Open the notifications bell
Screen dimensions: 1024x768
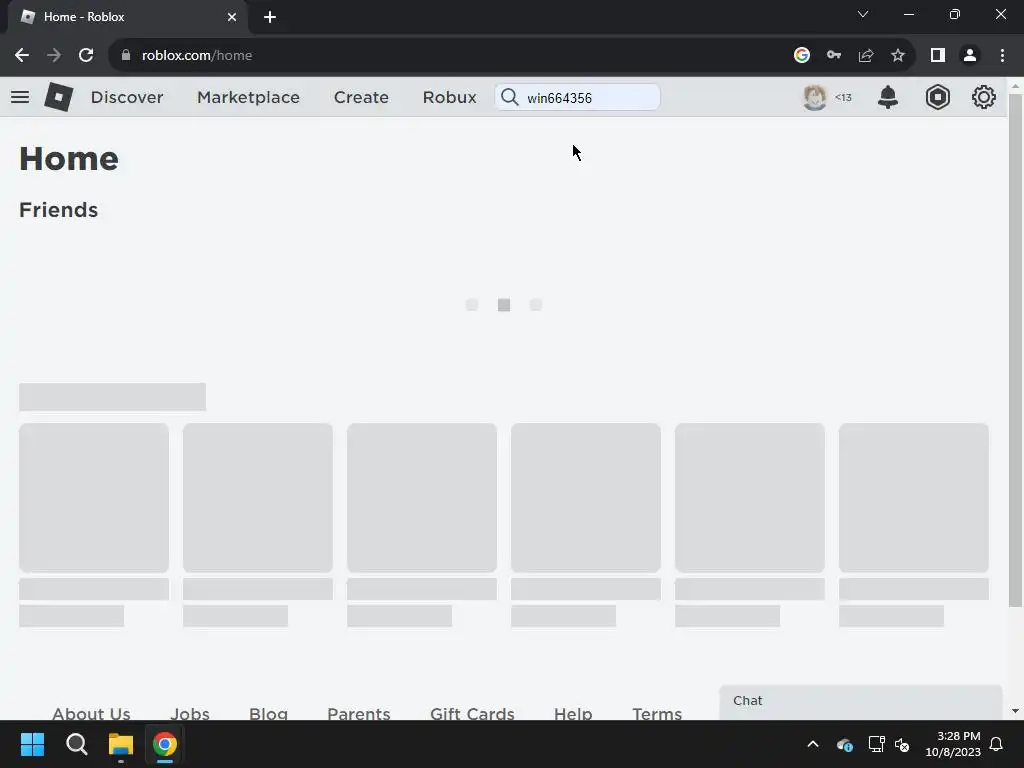click(x=888, y=97)
